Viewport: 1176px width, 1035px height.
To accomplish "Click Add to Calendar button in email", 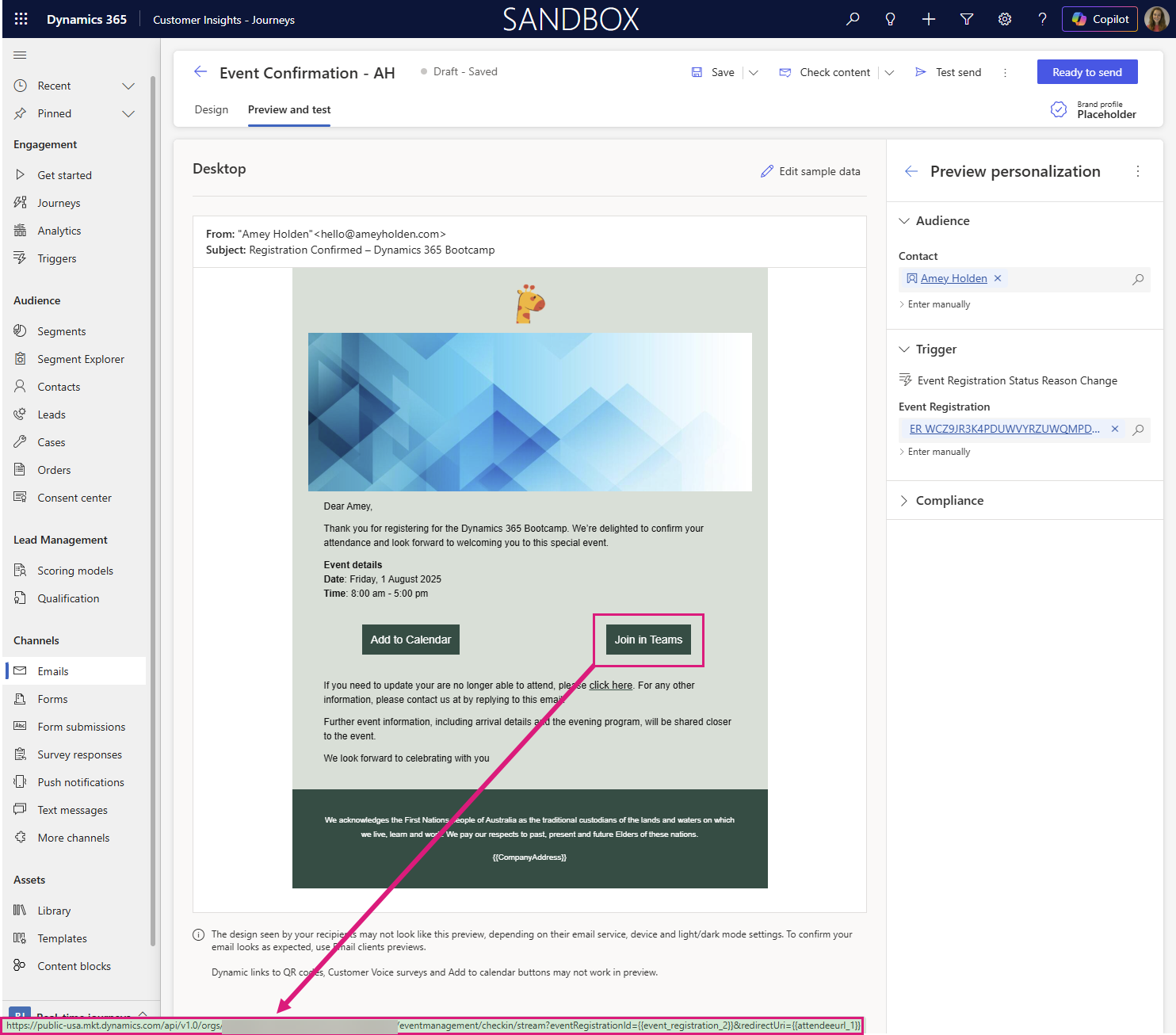I will pos(410,640).
